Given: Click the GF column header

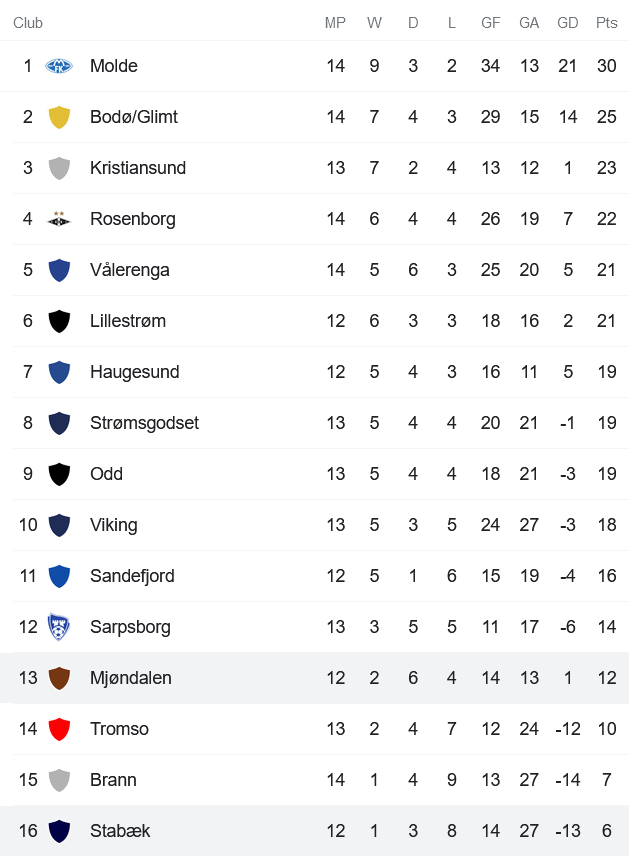Looking at the screenshot, I should click(x=490, y=21).
